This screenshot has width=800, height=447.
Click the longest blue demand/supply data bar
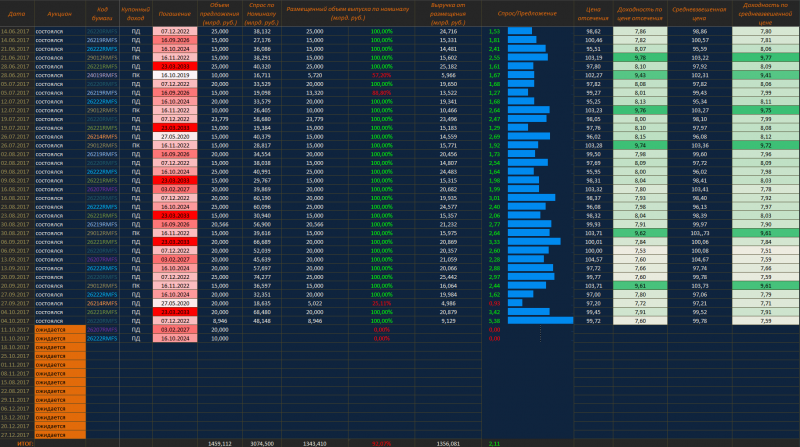(x=540, y=320)
